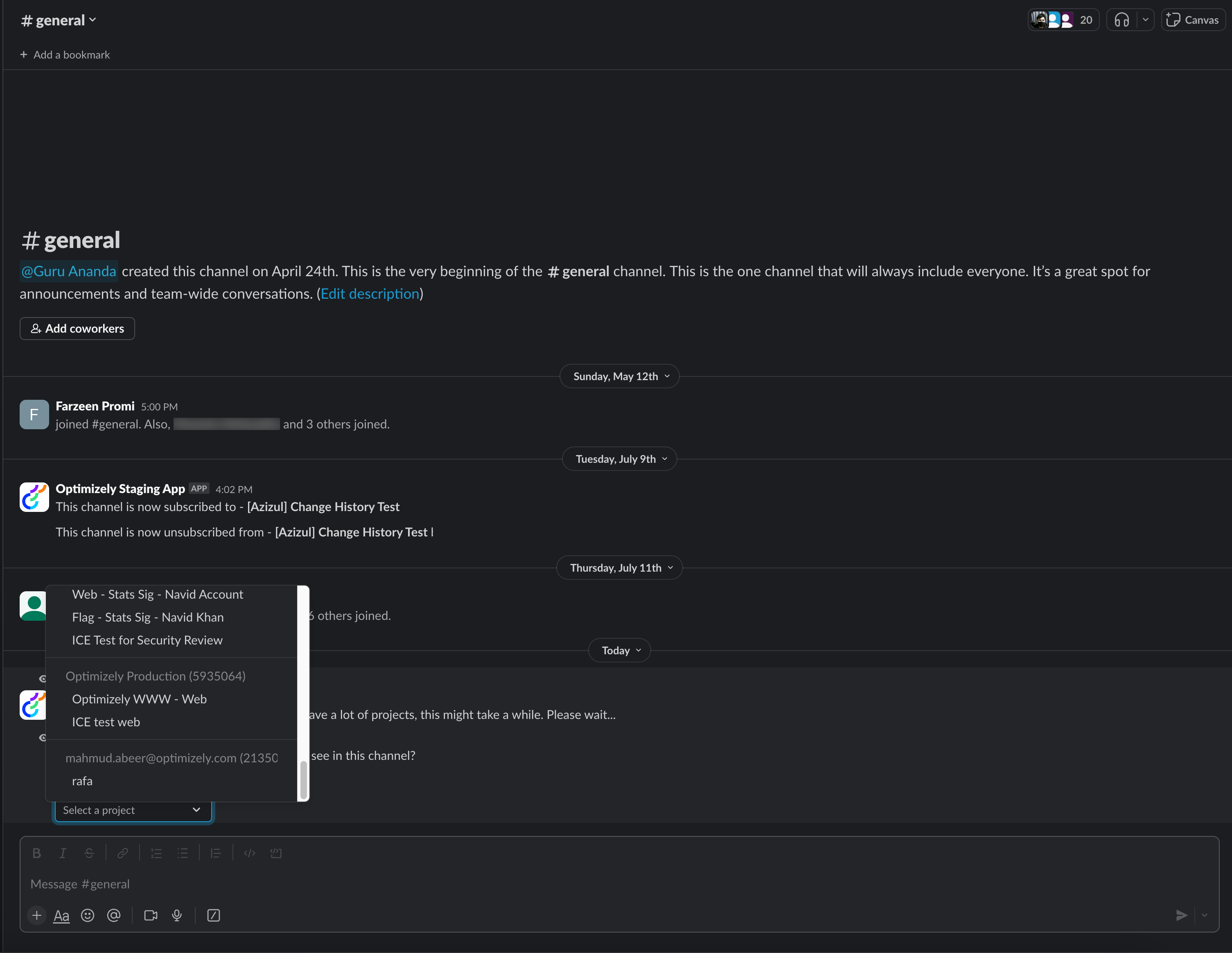
Task: Hide formatting toolbar with Aa button
Action: (x=61, y=915)
